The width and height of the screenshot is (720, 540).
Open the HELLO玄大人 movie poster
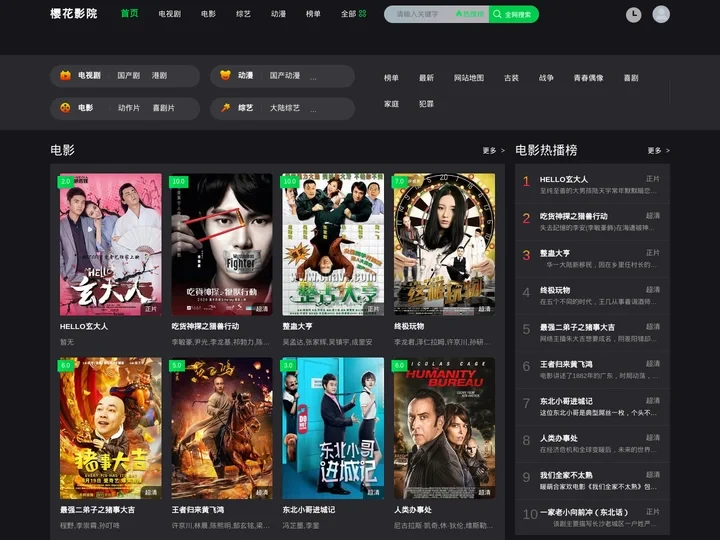[x=111, y=244]
